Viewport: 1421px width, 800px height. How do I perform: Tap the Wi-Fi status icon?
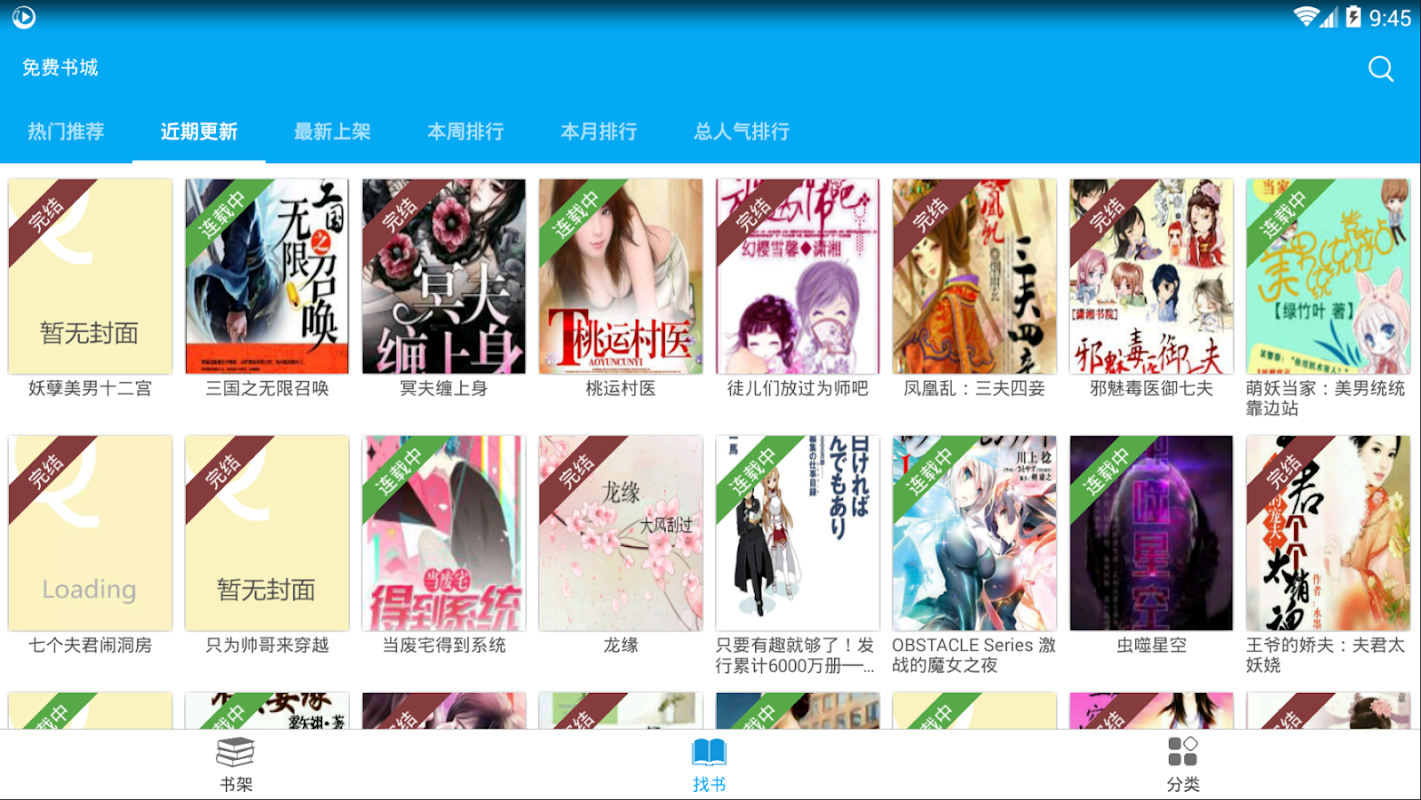(x=1305, y=16)
